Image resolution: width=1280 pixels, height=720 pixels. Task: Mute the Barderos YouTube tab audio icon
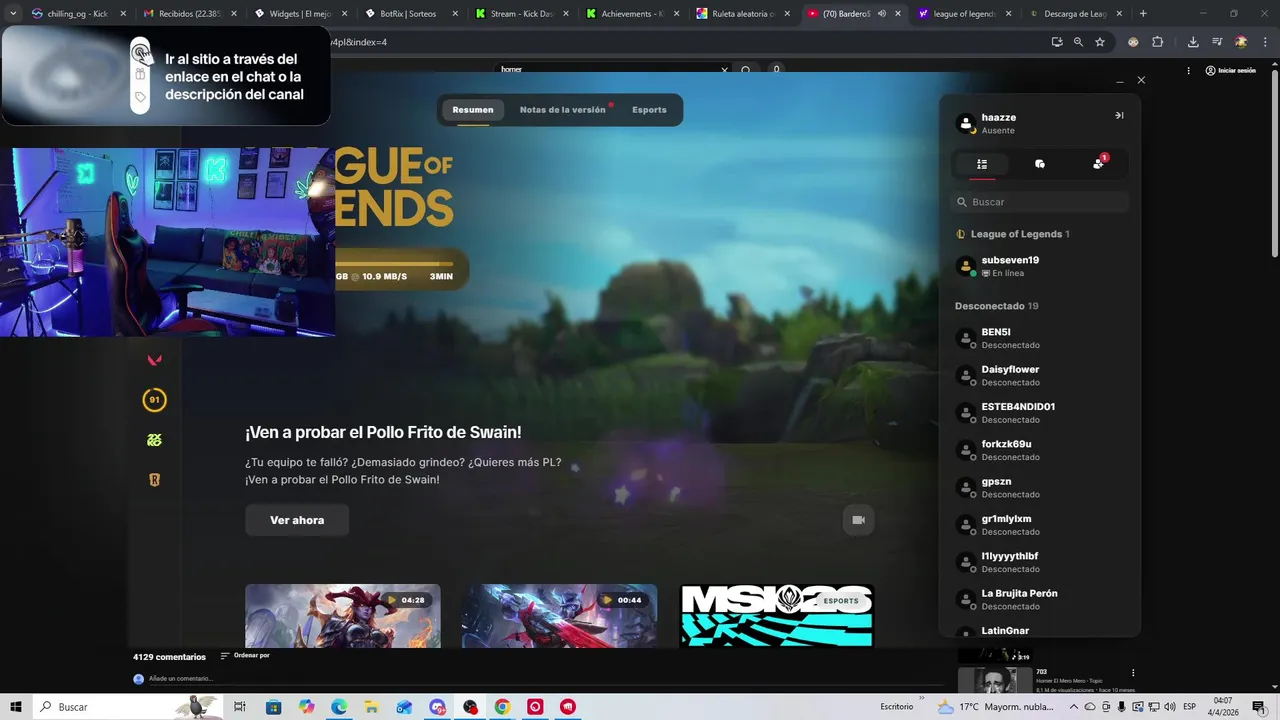point(880,14)
